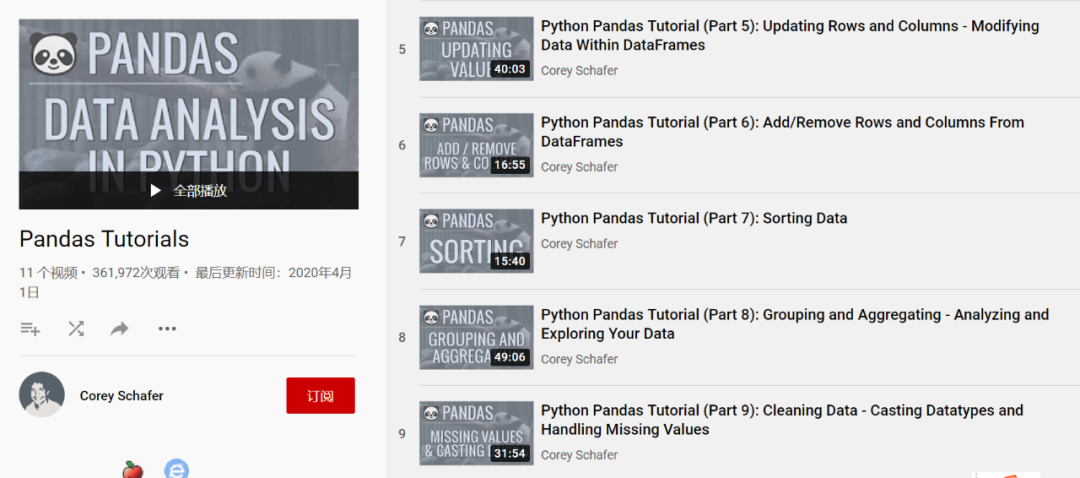Click the index number 9 beside Part 9
This screenshot has height=478, width=1080.
(402, 434)
